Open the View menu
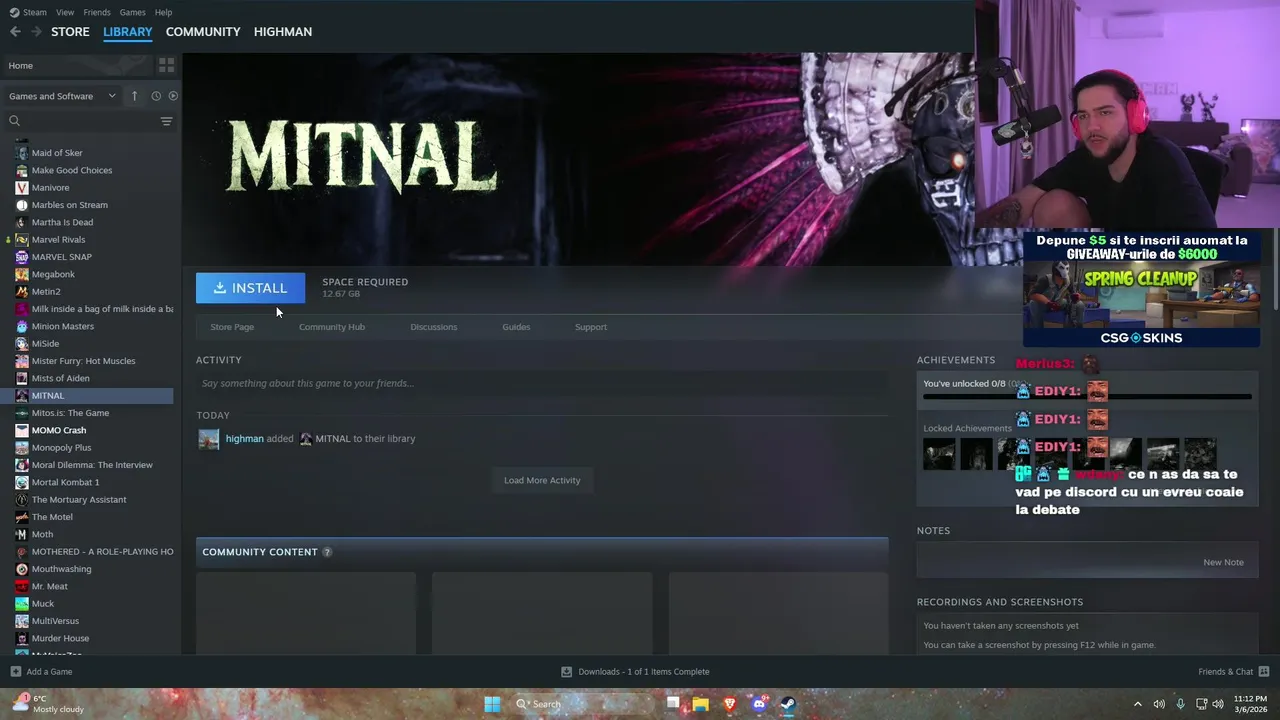 [x=65, y=12]
